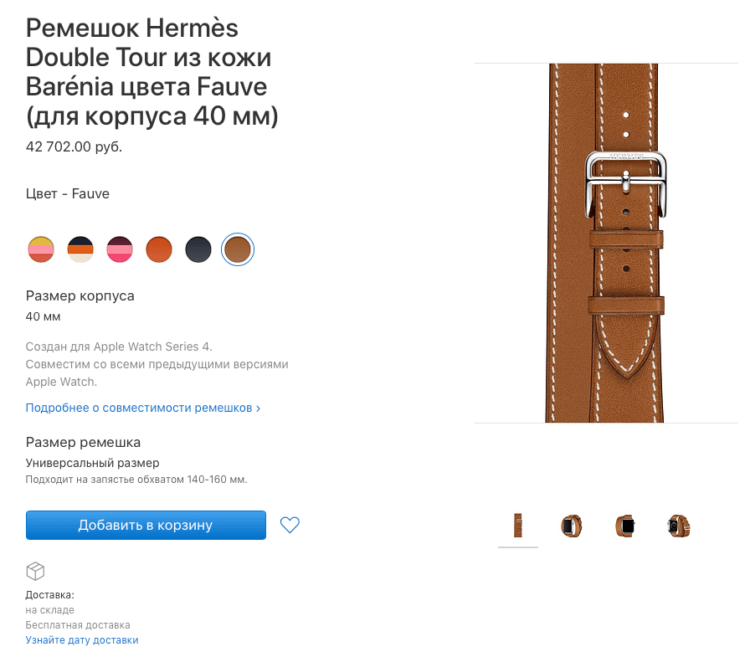Click the large strap product image
Image resolution: width=750 pixels, height=652 pixels.
coord(605,243)
